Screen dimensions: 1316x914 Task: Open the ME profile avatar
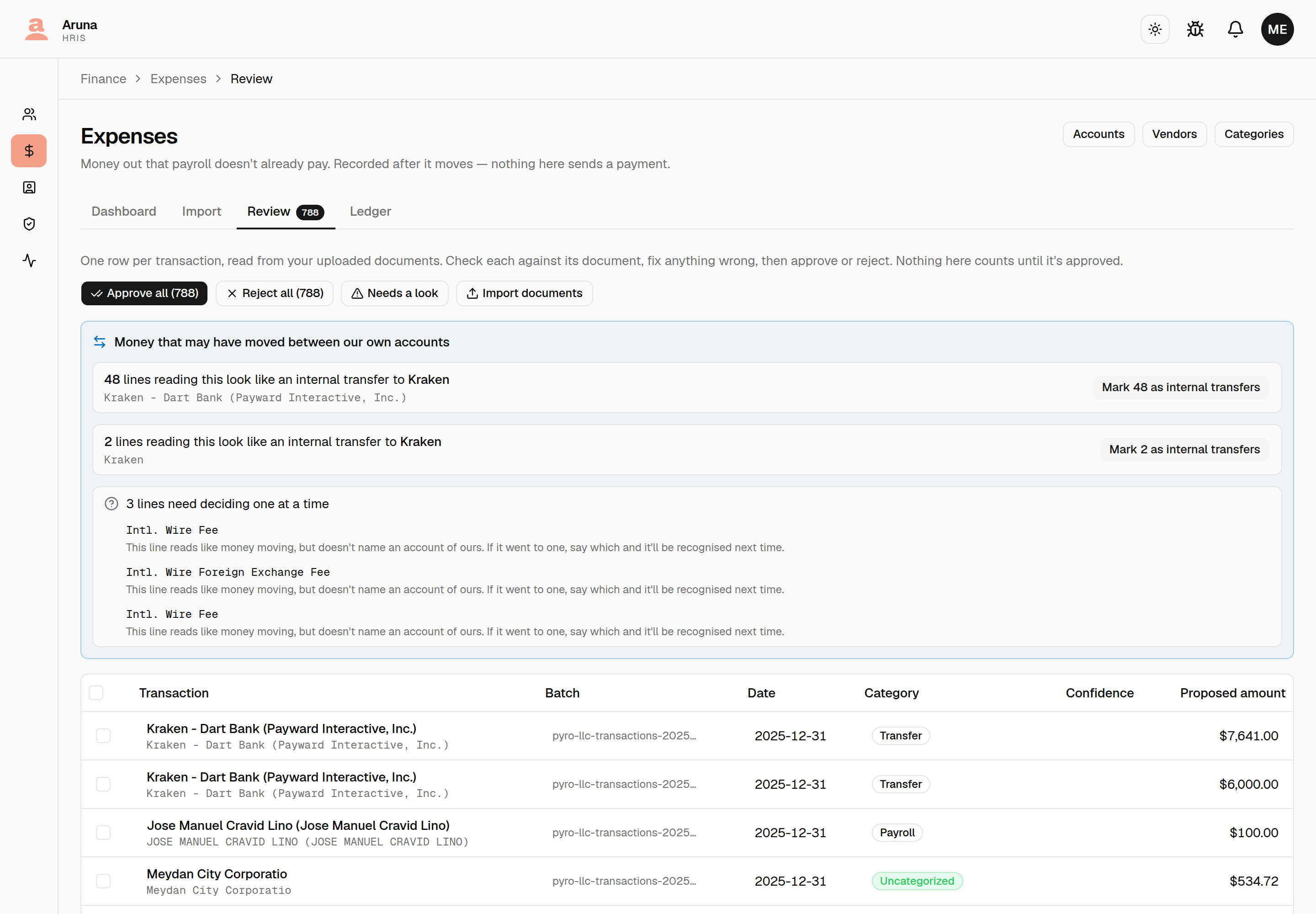[1277, 29]
